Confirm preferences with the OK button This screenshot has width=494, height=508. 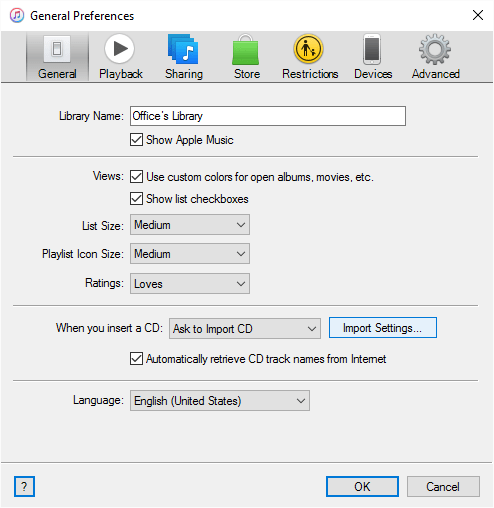pos(362,486)
